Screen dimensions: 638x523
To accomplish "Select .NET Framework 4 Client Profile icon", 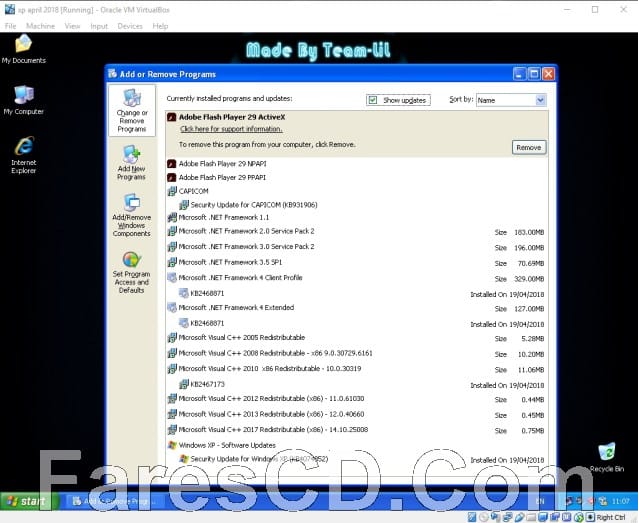I will [172, 278].
